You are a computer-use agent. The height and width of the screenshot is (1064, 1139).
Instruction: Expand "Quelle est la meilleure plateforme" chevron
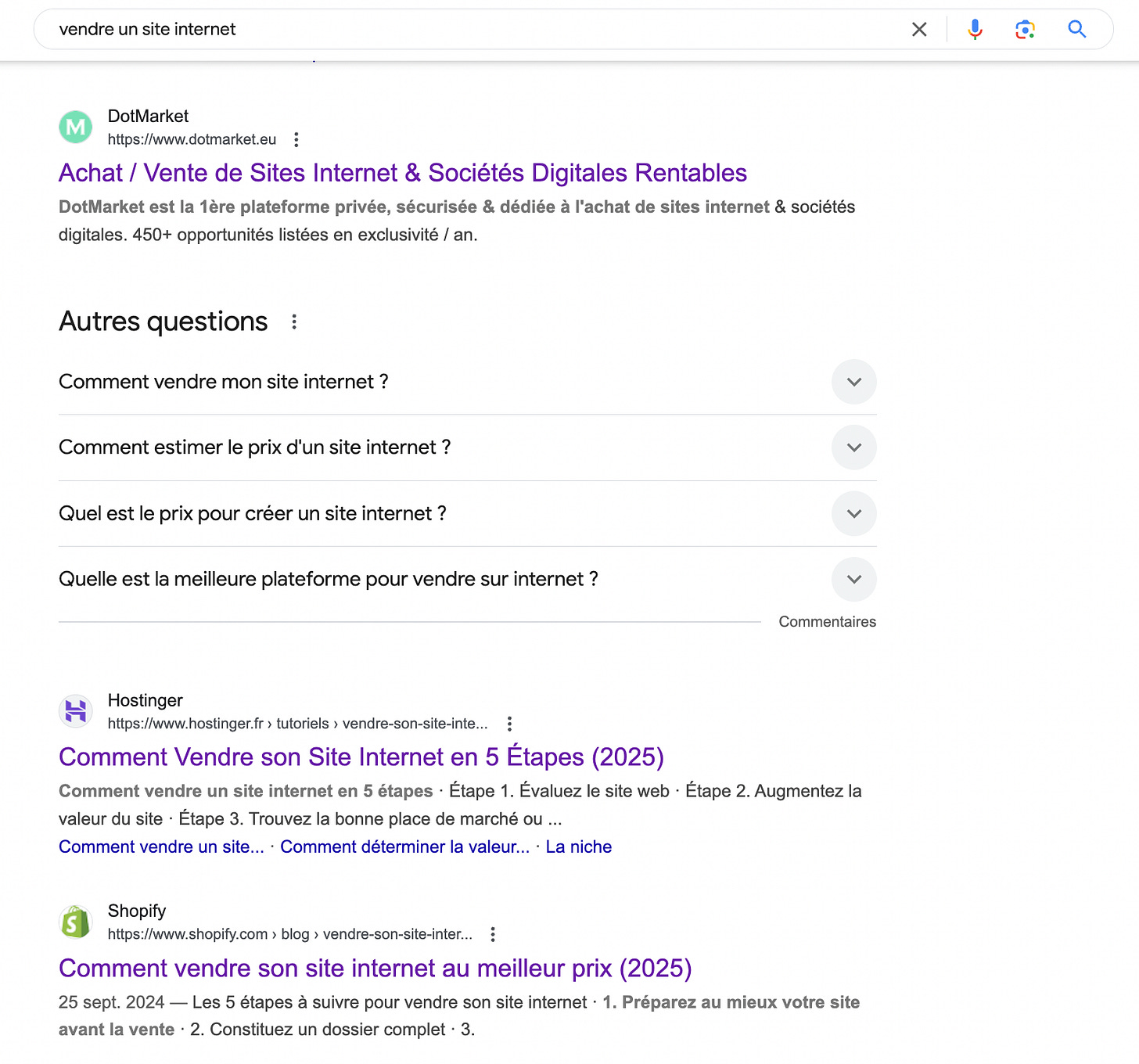coord(854,580)
